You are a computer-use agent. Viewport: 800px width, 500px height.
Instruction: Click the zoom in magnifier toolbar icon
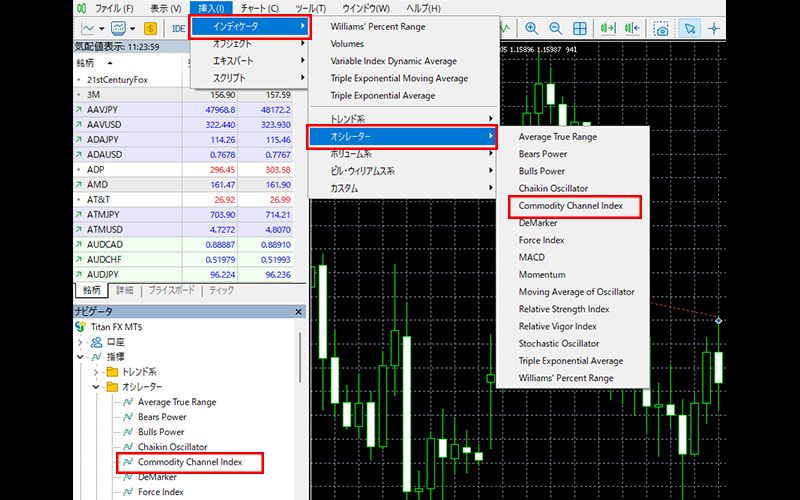(531, 29)
